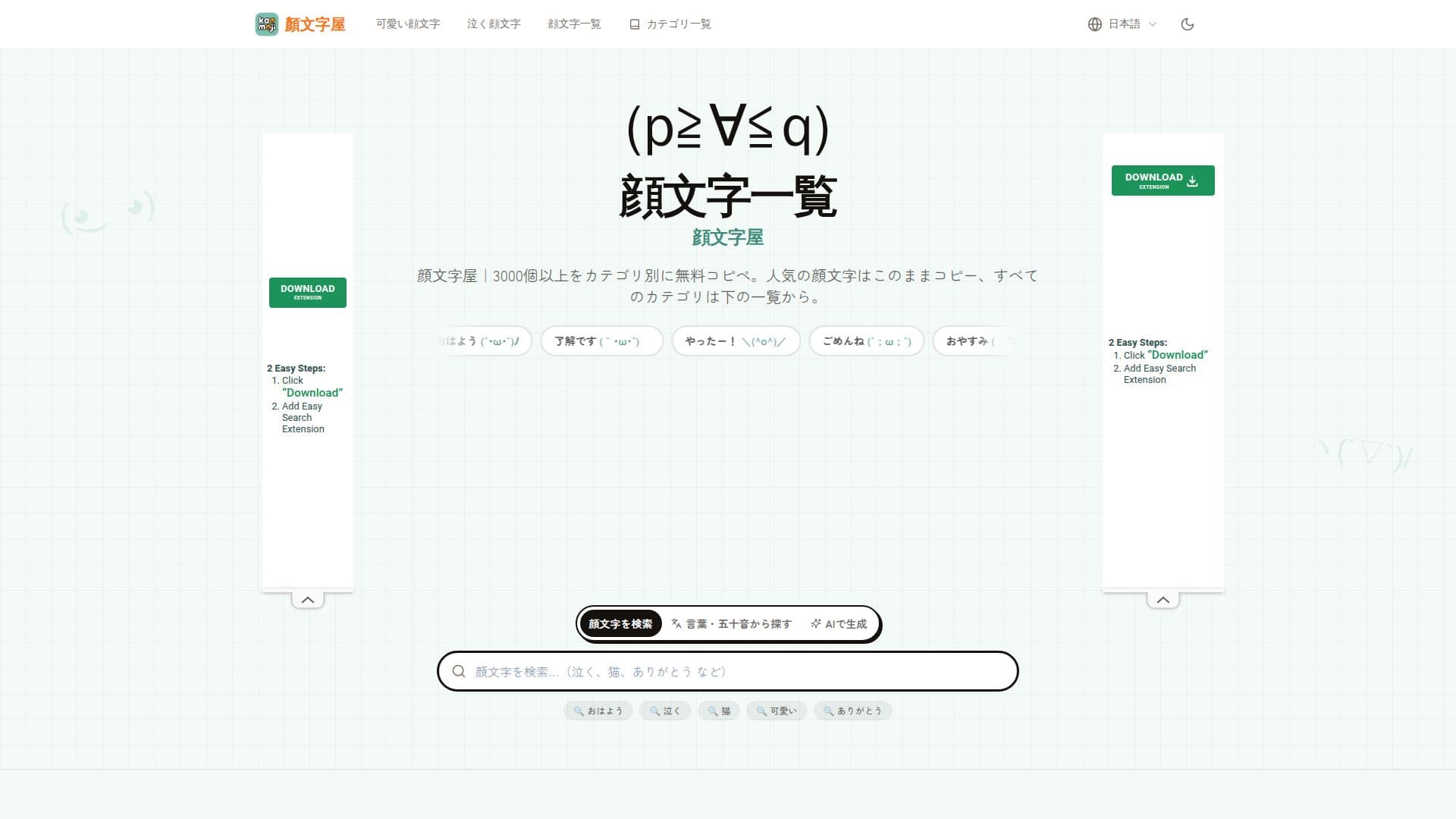This screenshot has height=819, width=1456.
Task: Click the green 顔文字屋 subtitle text
Action: (728, 237)
